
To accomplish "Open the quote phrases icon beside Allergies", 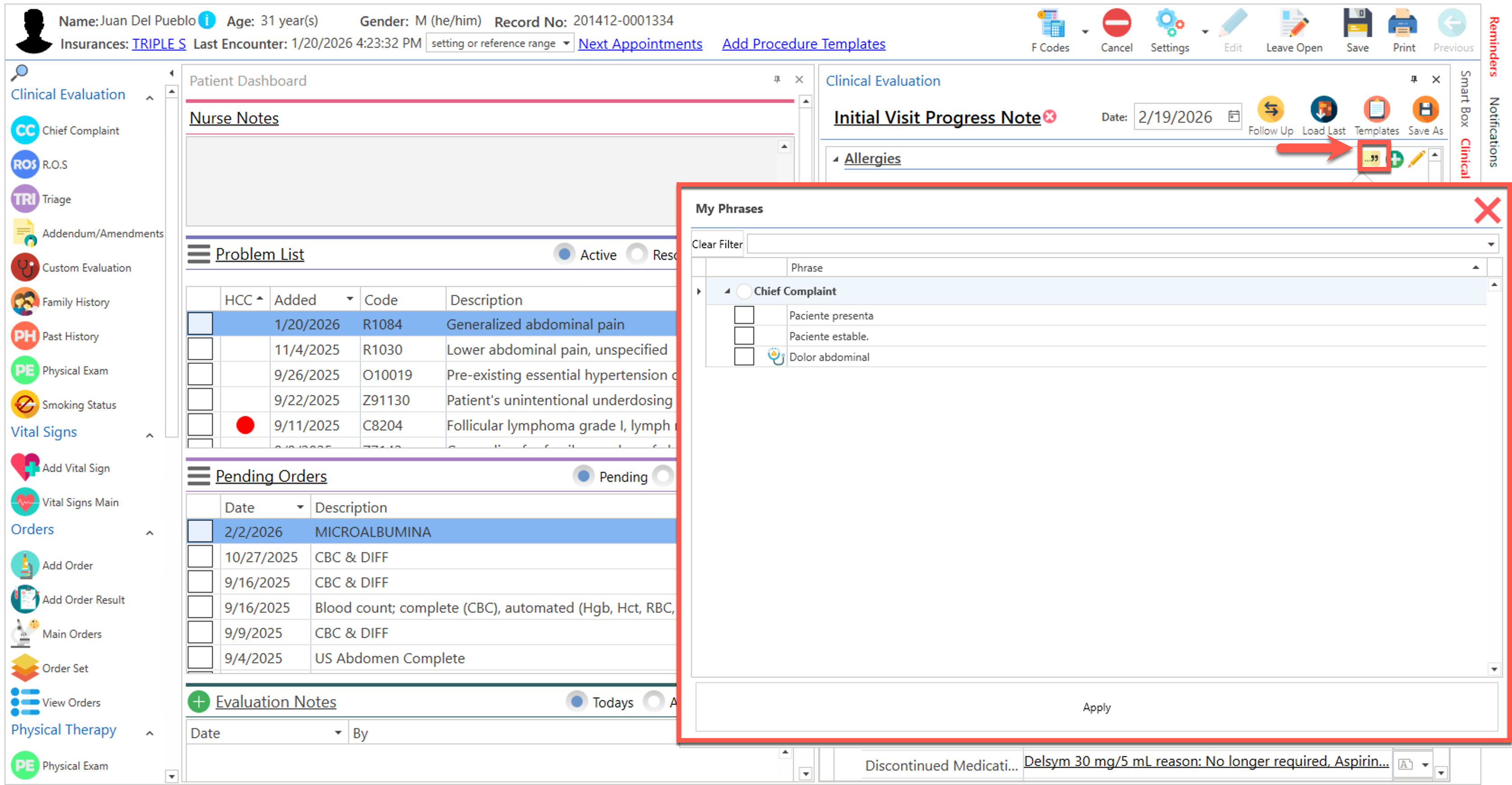I will pos(1372,158).
